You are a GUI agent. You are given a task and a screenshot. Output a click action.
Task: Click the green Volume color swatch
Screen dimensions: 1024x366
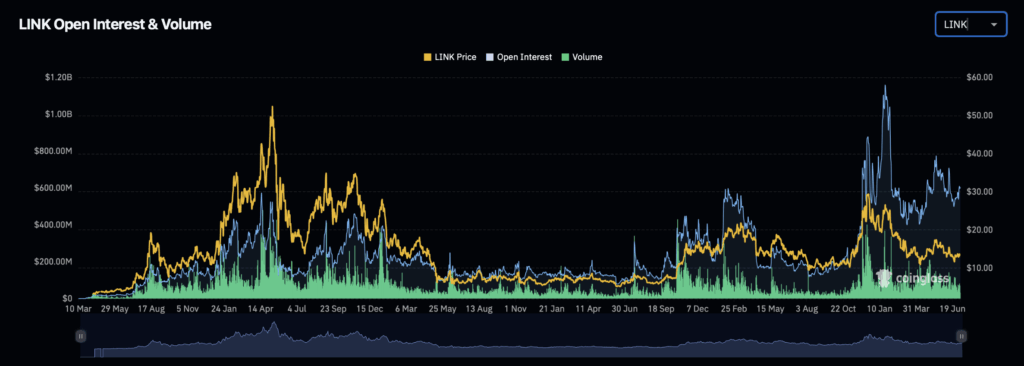click(565, 57)
